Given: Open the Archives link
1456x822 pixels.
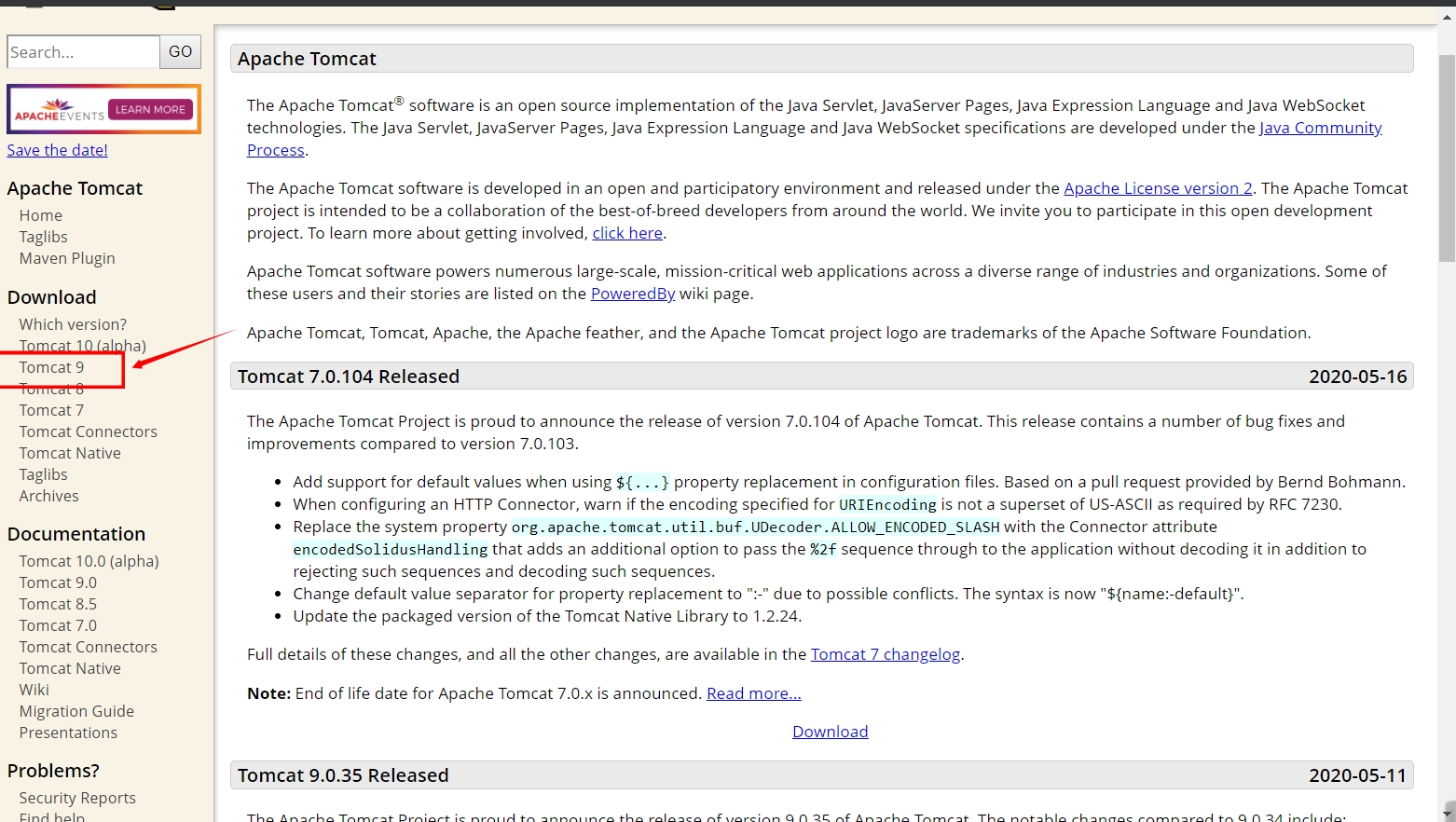Looking at the screenshot, I should 49,496.
